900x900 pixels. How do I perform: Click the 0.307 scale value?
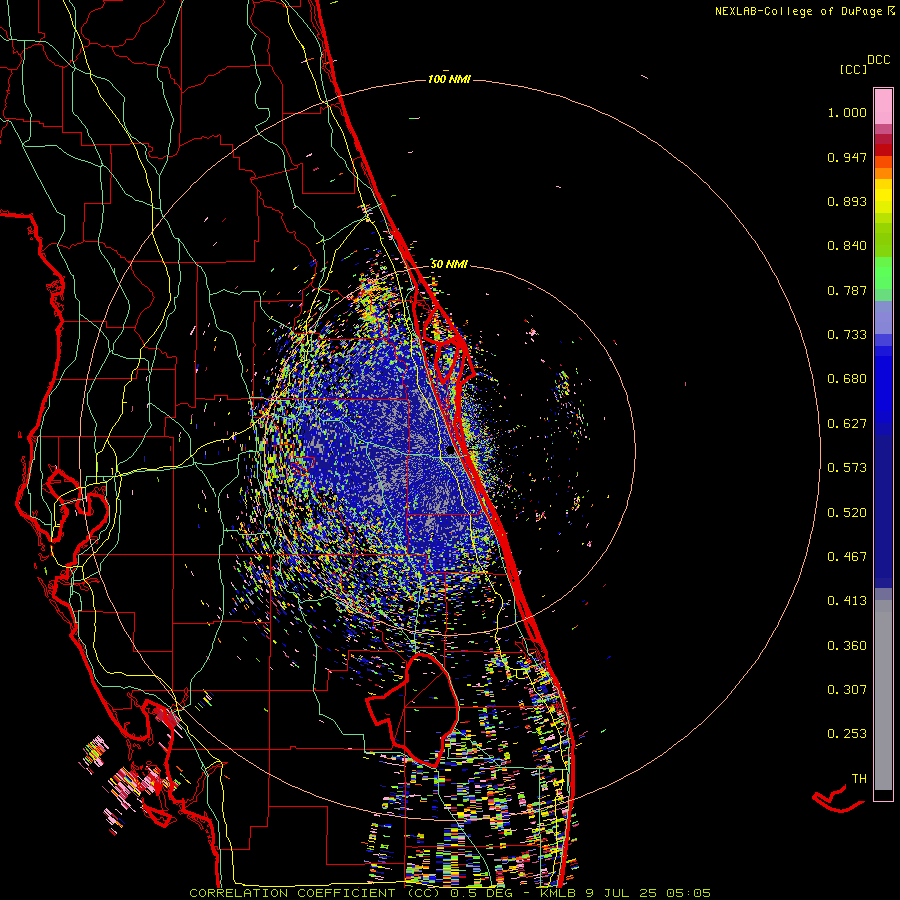coord(847,690)
